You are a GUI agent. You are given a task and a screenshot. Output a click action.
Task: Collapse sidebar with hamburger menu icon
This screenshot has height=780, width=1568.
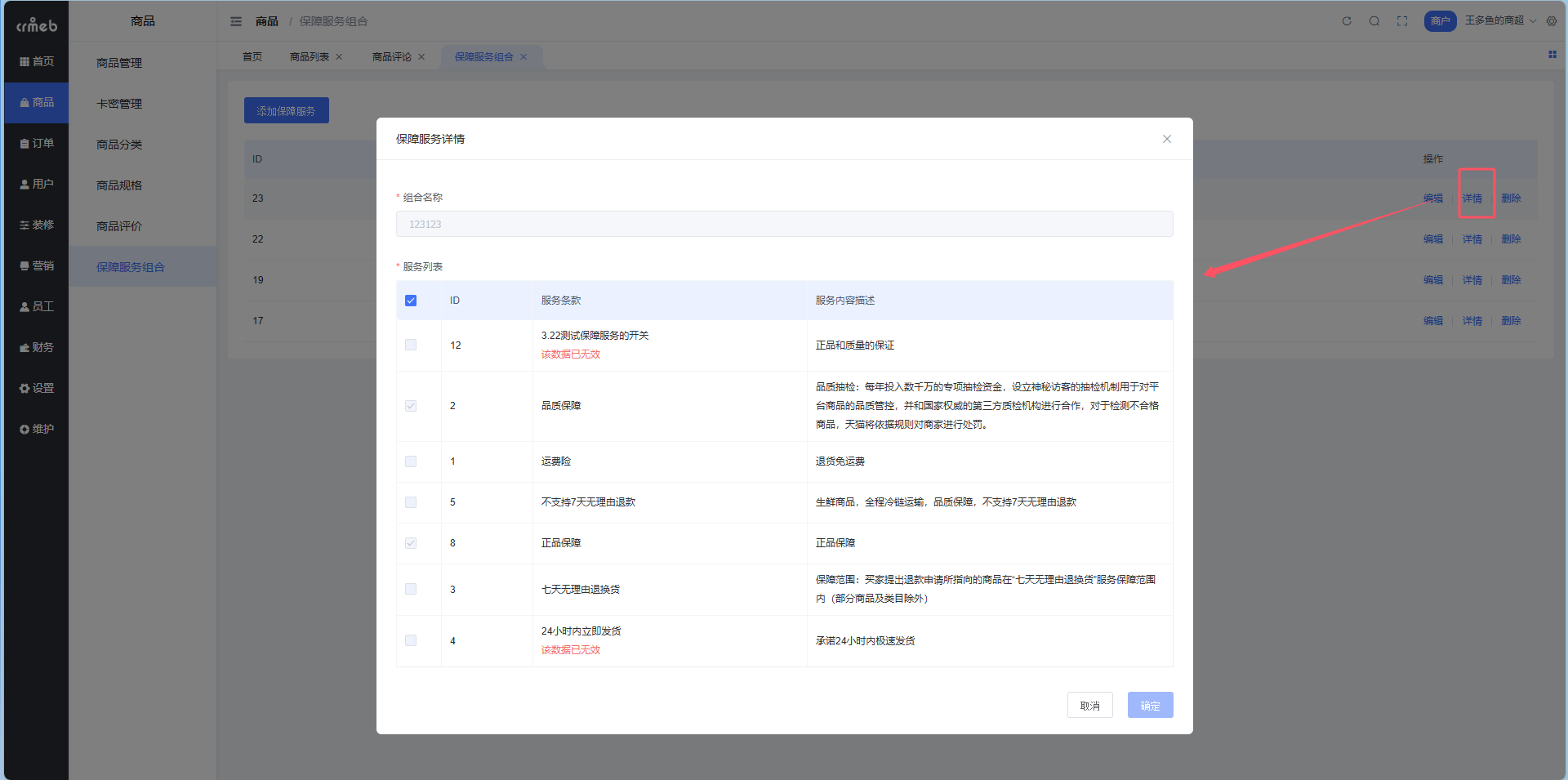(236, 21)
